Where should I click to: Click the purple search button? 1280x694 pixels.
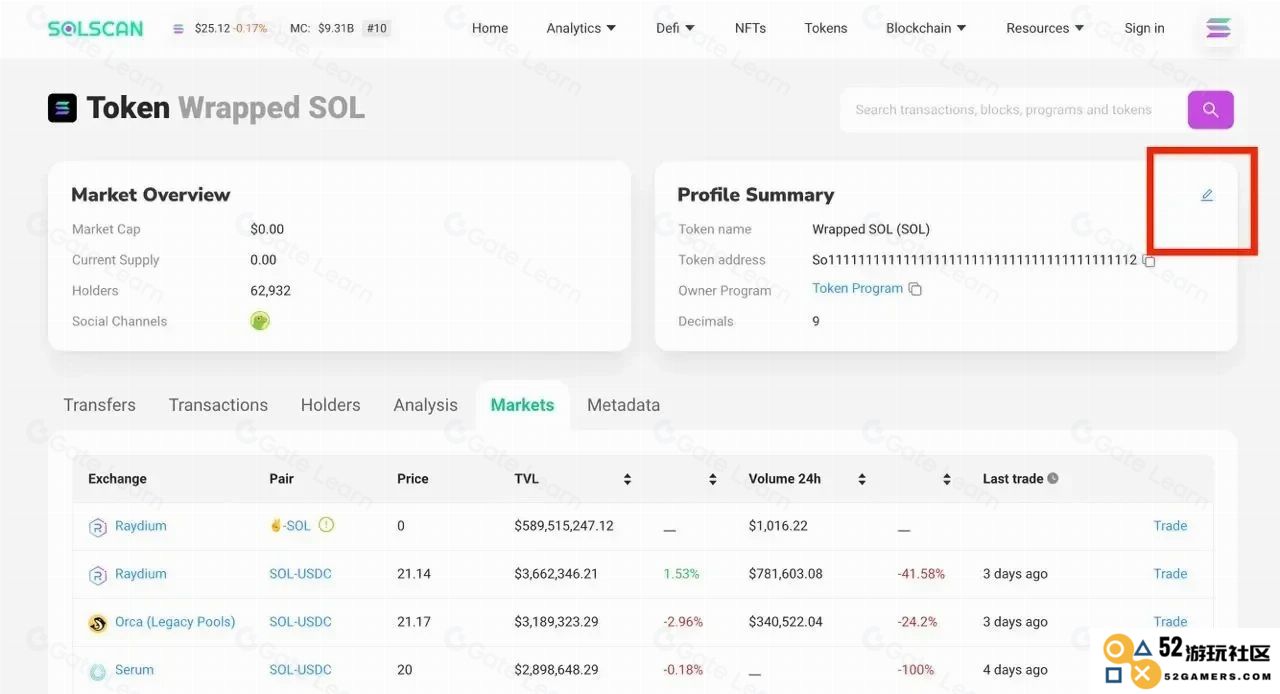click(1210, 110)
